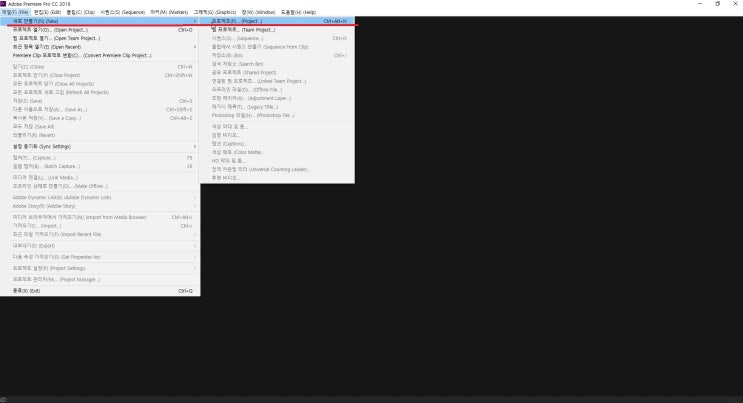The height and width of the screenshot is (403, 743).
Task: Select Sequence From Clip entry
Action: (x=277, y=47)
